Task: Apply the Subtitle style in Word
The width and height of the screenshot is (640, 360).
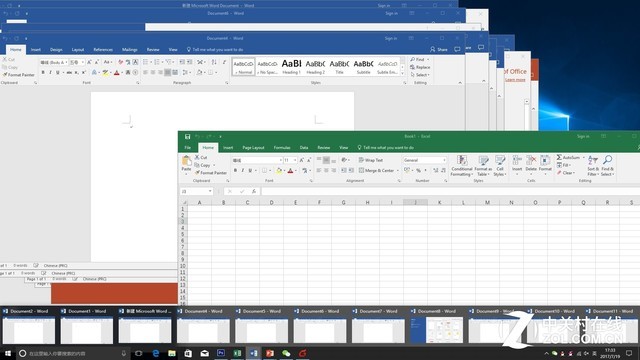Action: (x=363, y=67)
